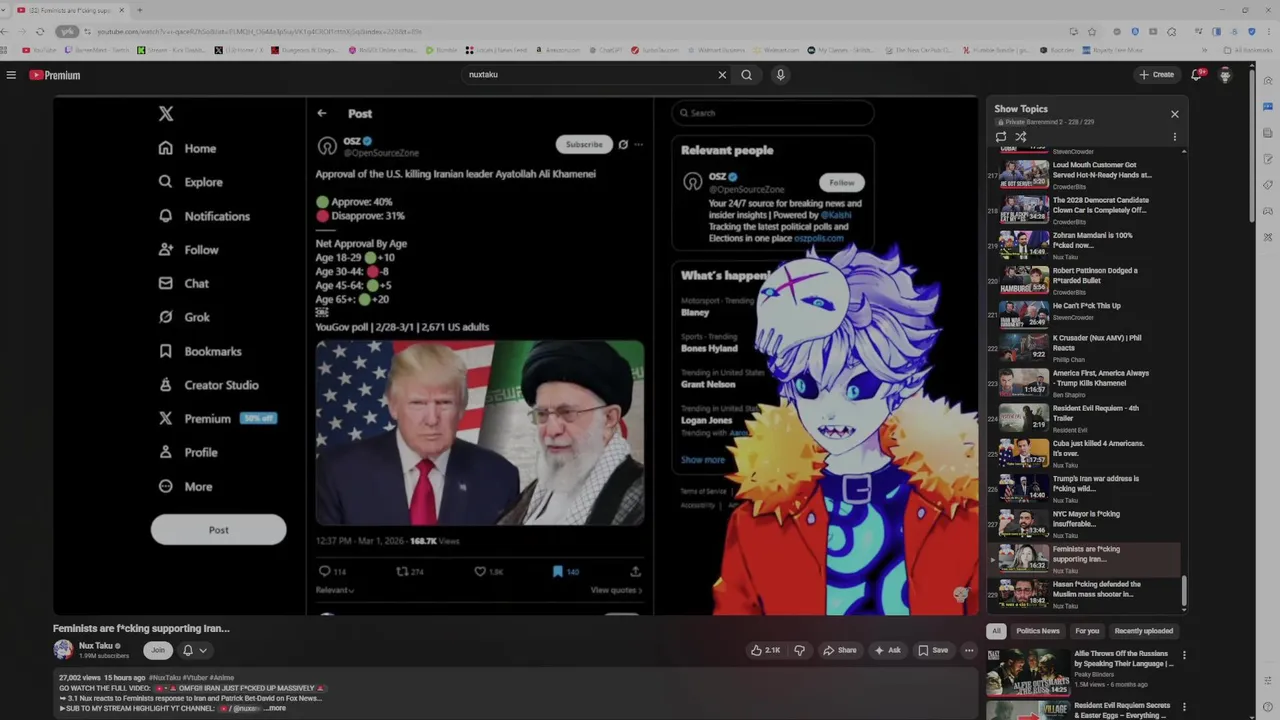Open 'Hasan f*cking defended' playlist video
Screen dimensions: 1280x720
point(1085,593)
